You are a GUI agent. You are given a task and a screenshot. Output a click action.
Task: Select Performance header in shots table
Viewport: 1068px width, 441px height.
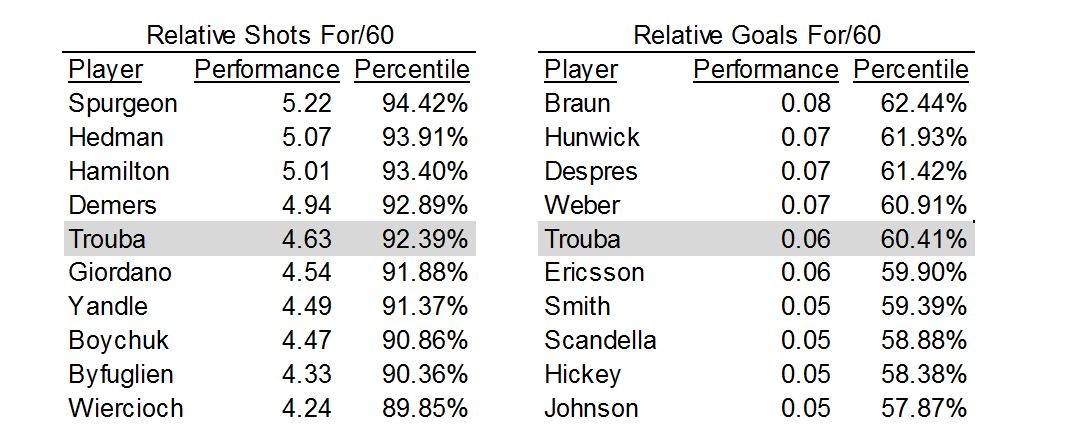pyautogui.click(x=267, y=70)
